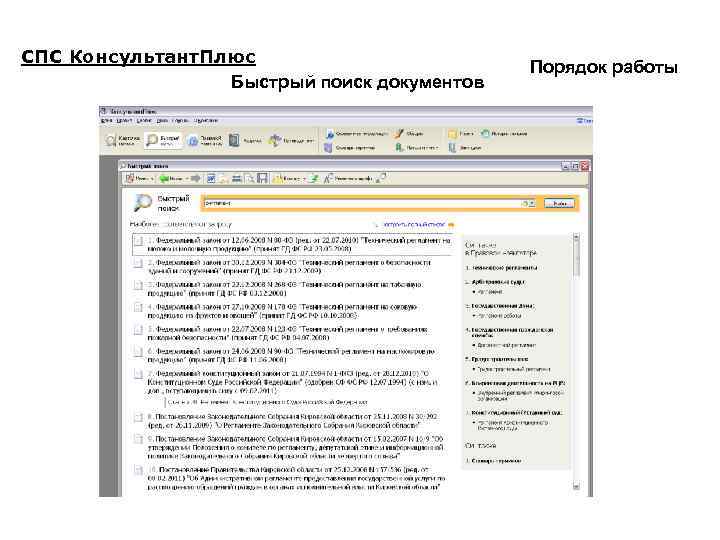Click the font size icon in inner toolbar
Screen dimensions: 720x540
[328, 178]
